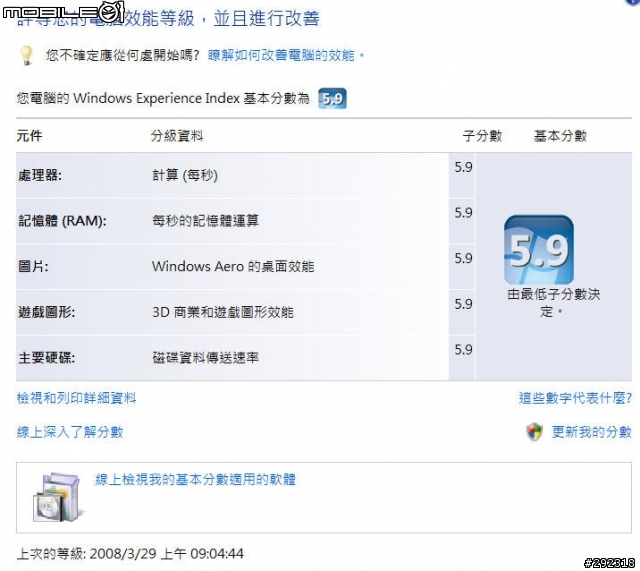
Task: Click the 計算 (每秒) description text
Action: pyautogui.click(x=185, y=176)
